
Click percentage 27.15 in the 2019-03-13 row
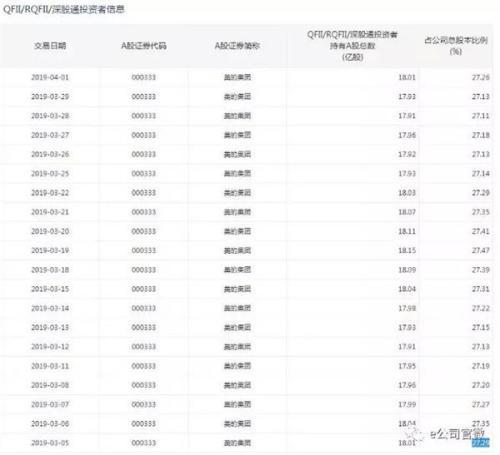(x=481, y=328)
